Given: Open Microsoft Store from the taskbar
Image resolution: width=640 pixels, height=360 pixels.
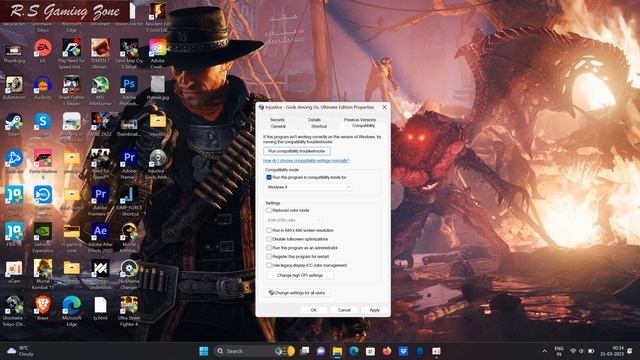Looking at the screenshot, I should coord(370,351).
